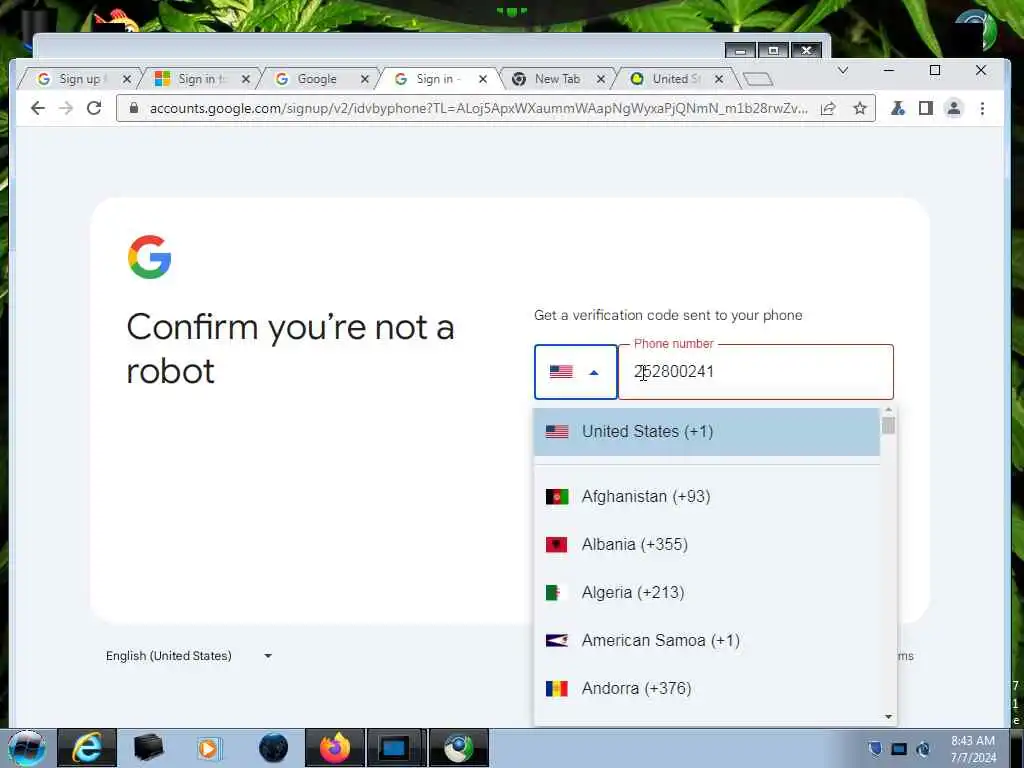The width and height of the screenshot is (1024, 768).
Task: Open the Chrome profile avatar
Action: coord(954,108)
